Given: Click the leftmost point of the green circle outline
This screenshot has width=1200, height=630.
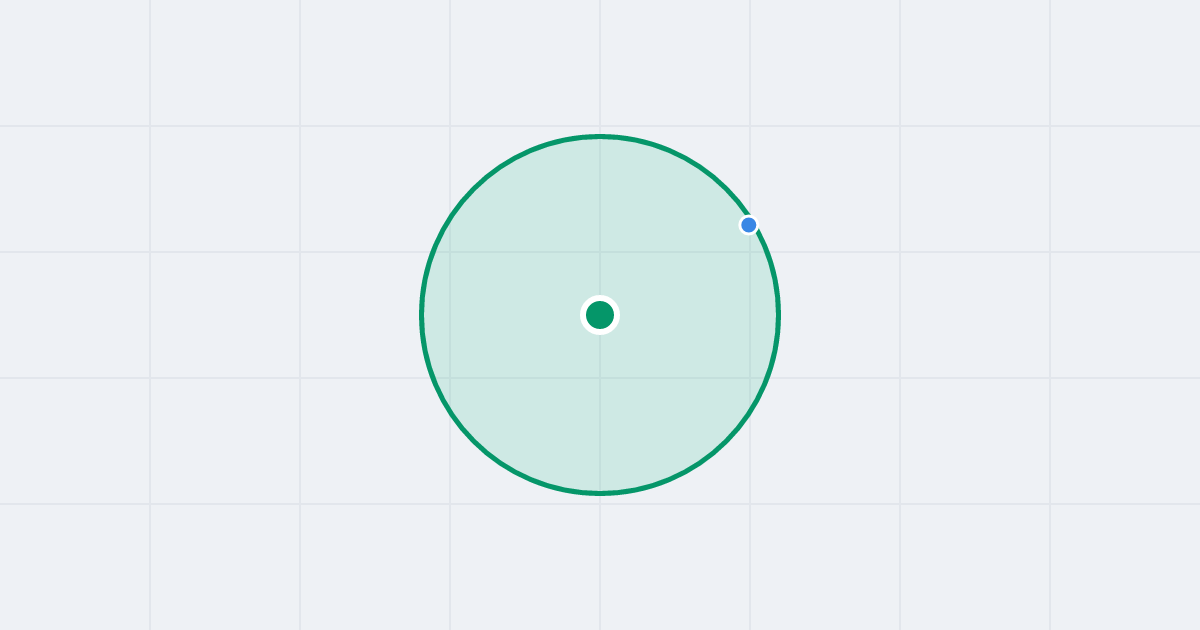Looking at the screenshot, I should click(x=422, y=315).
